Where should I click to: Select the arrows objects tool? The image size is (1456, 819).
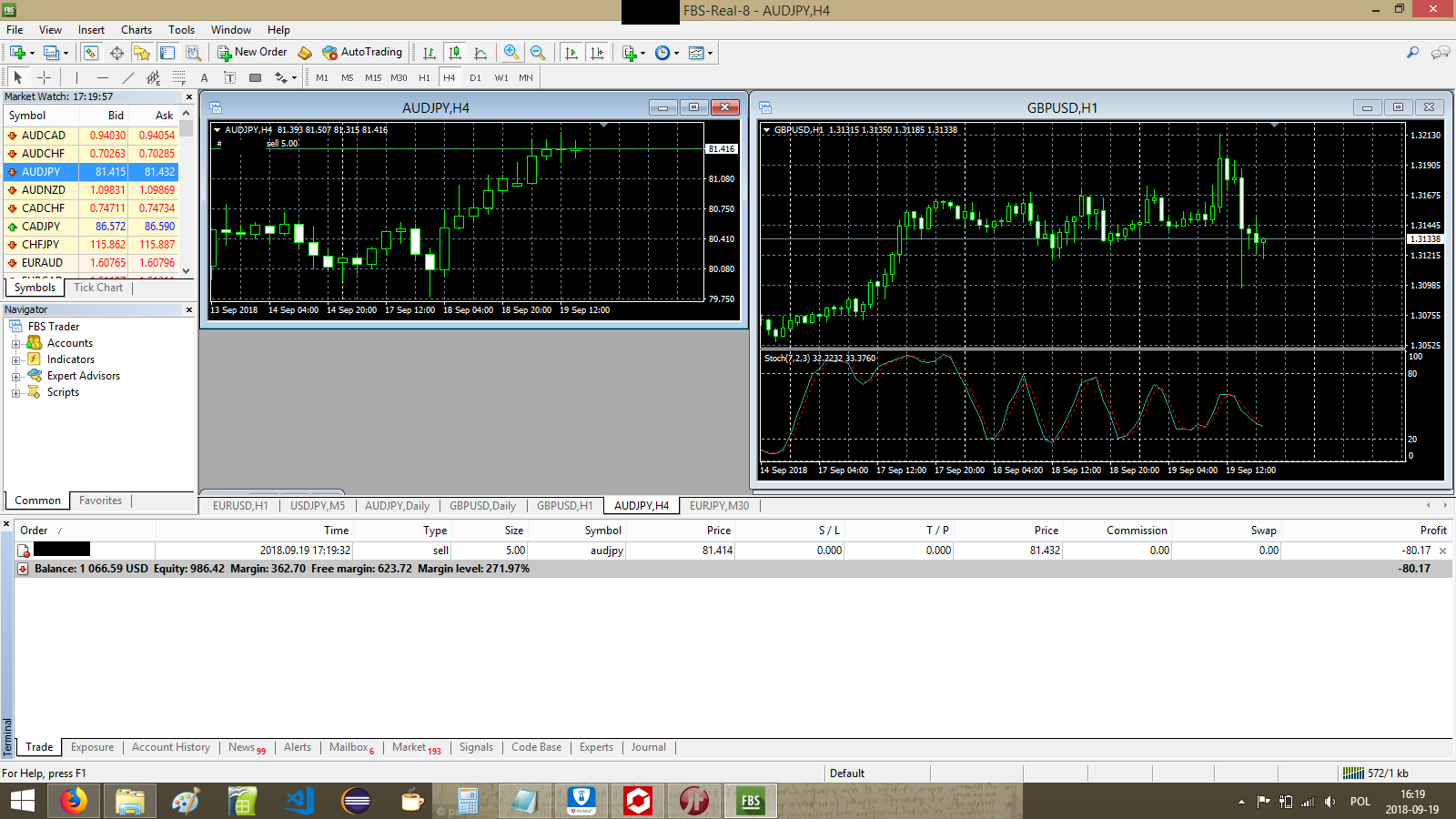(281, 77)
